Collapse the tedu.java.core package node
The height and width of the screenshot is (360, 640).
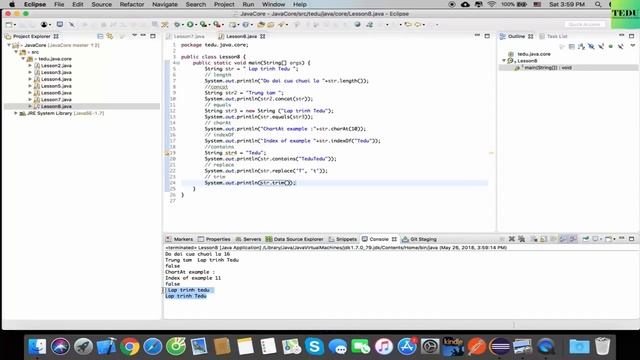click(23, 59)
